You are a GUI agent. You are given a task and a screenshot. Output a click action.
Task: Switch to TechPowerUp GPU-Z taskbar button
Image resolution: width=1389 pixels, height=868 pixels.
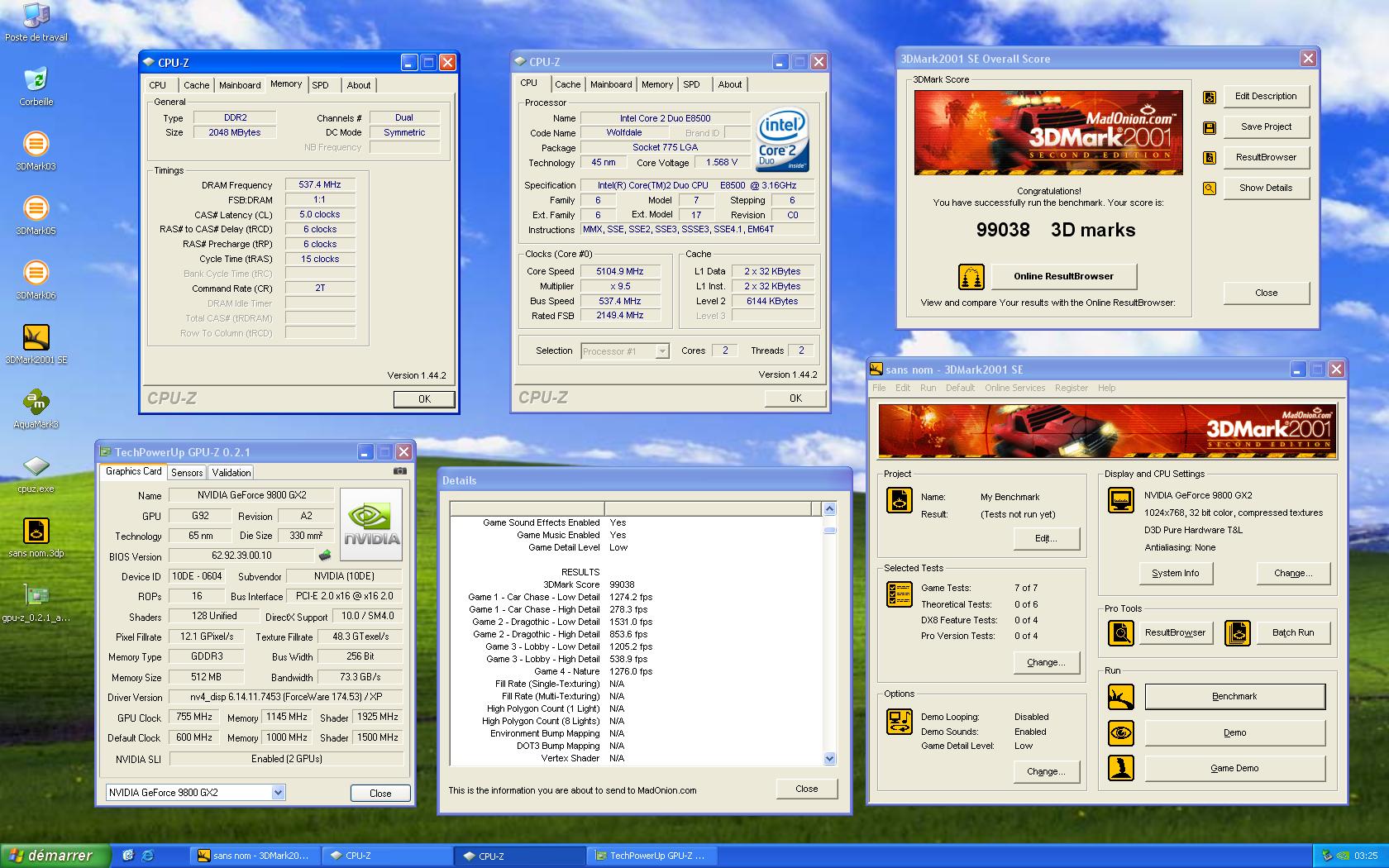654,856
